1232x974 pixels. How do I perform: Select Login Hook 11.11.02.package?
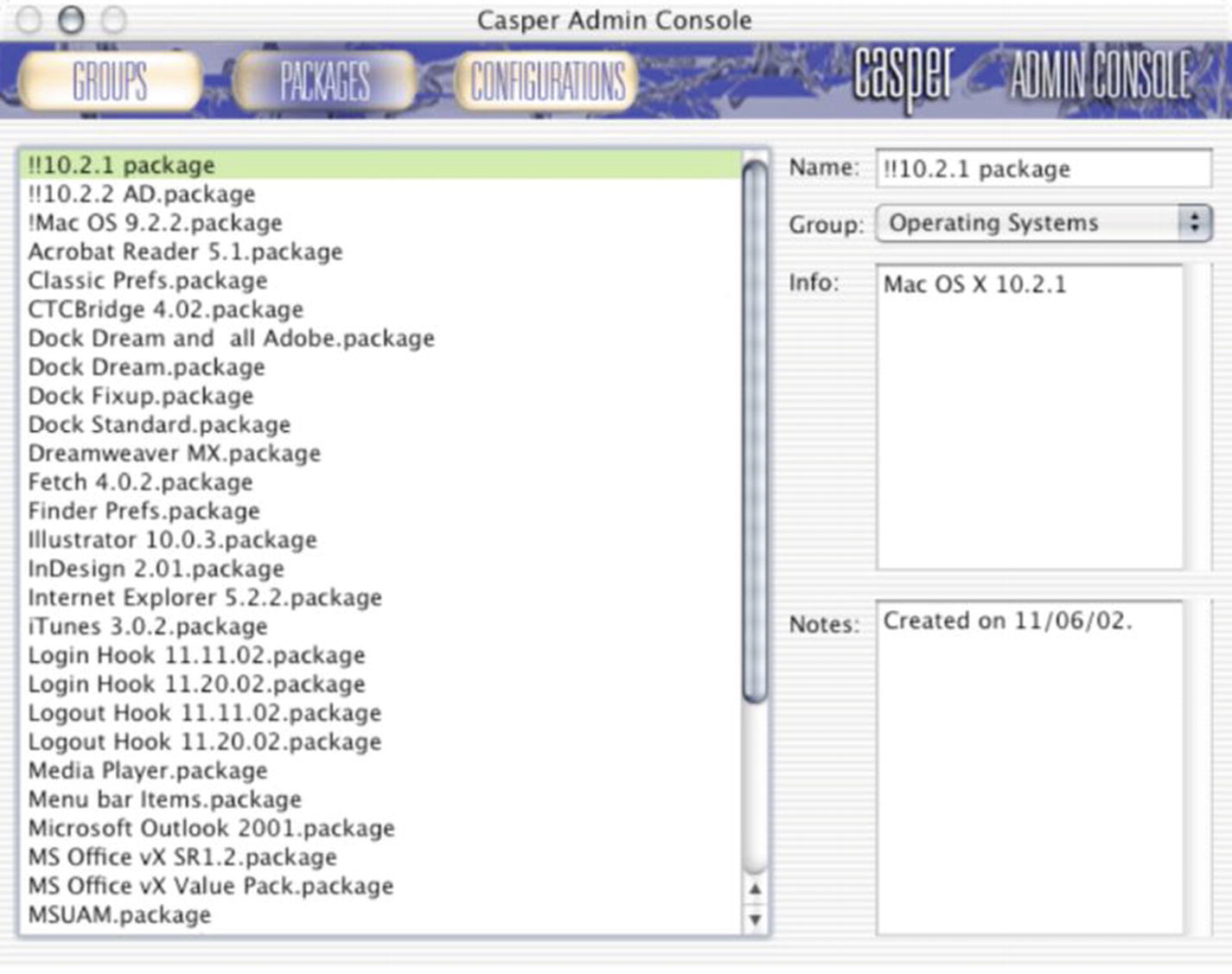point(380,655)
